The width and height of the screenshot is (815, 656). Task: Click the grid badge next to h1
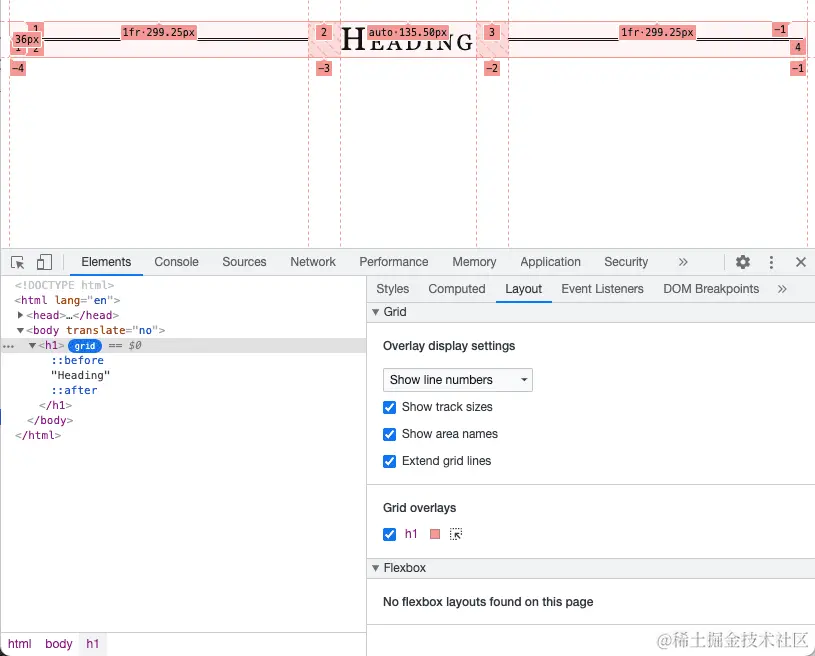click(85, 346)
